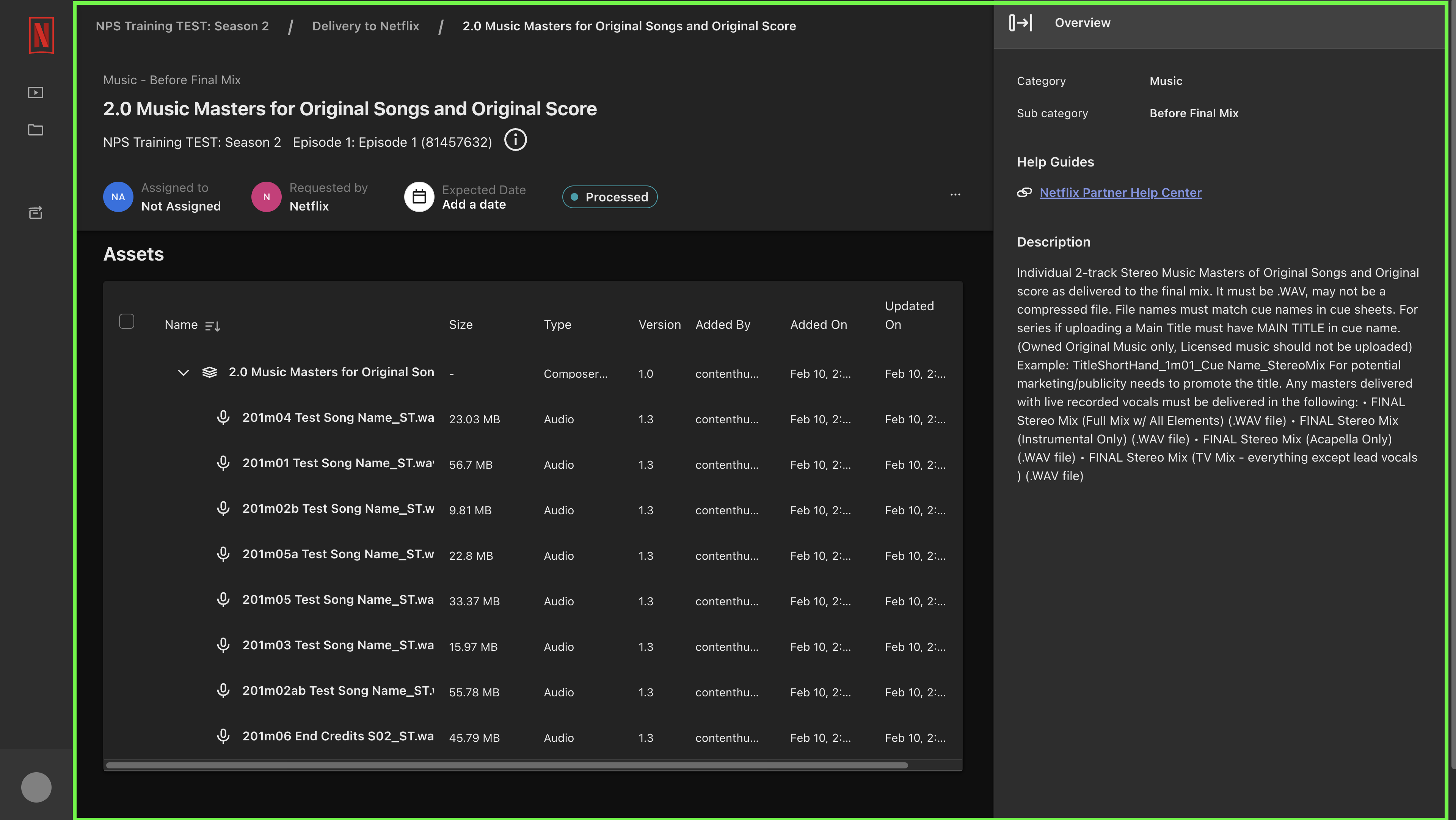Click the 45.79 MB size cell
Viewport: 1456px width, 820px height.
pos(474,738)
